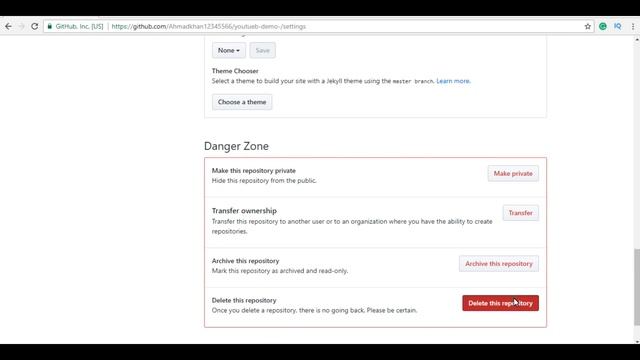The image size is (640, 360).
Task: Click the disabled Save button
Action: pos(262,50)
